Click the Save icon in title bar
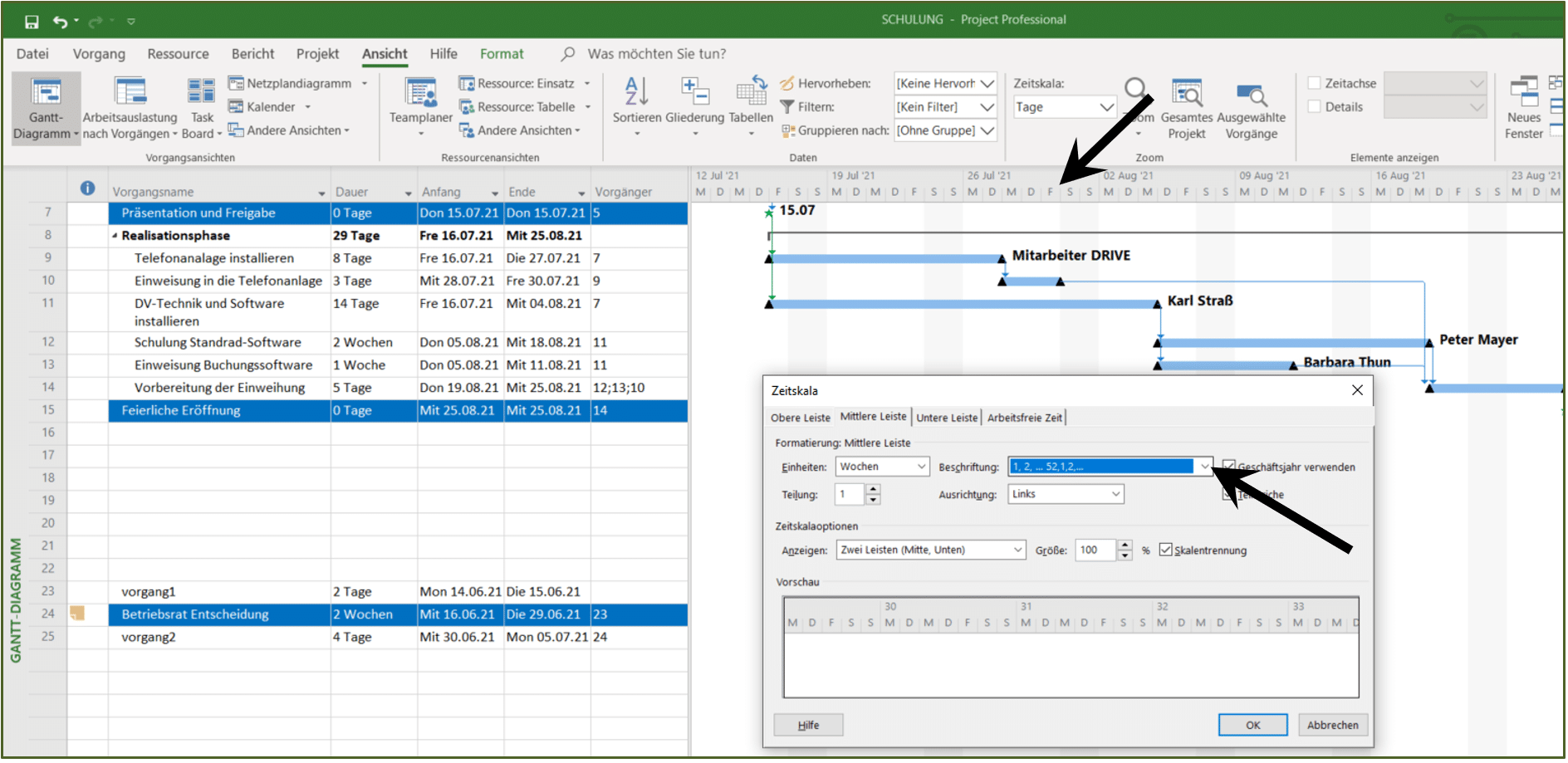Image resolution: width=1568 pixels, height=763 pixels. click(x=32, y=22)
